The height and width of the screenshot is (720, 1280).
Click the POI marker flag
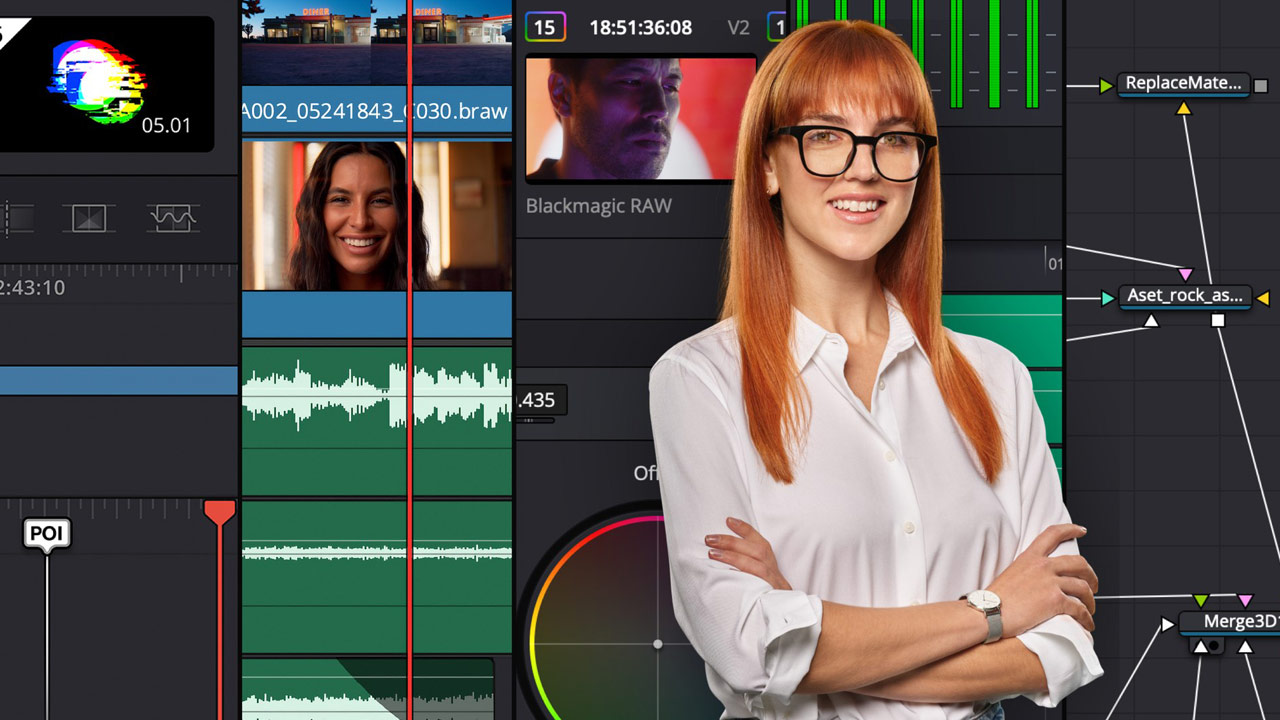(x=48, y=533)
